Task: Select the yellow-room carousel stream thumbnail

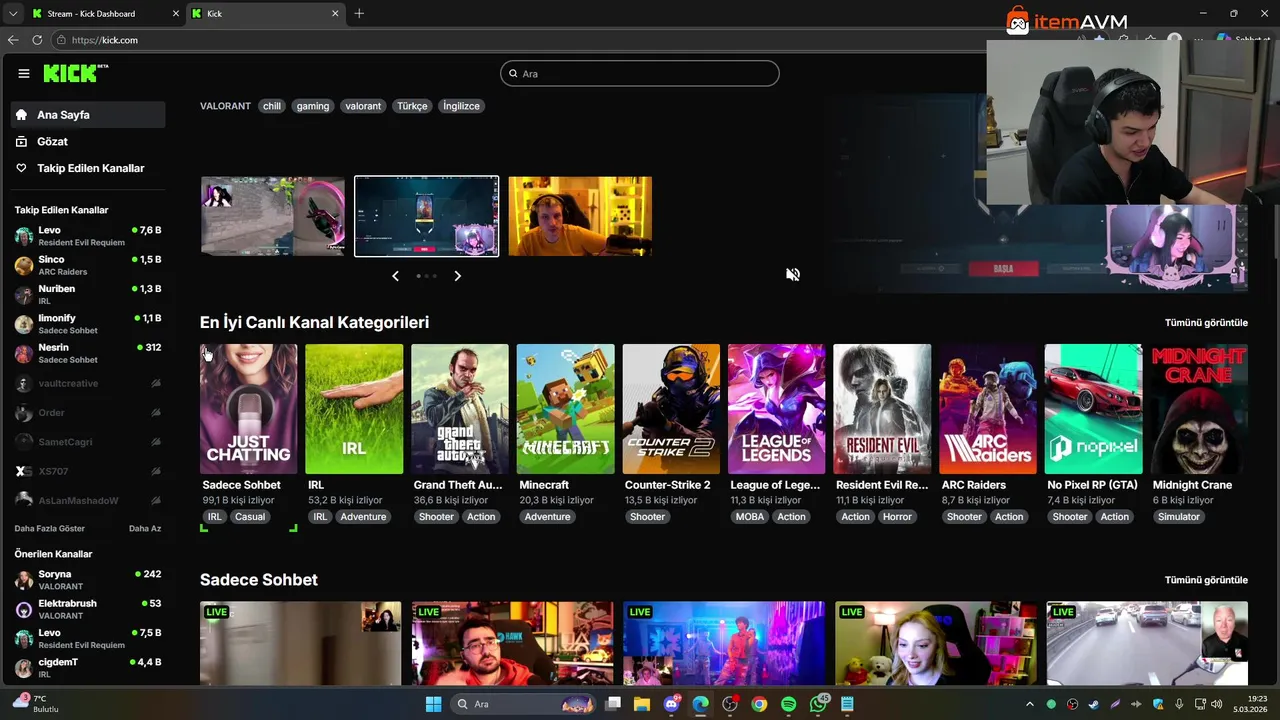Action: click(x=580, y=216)
